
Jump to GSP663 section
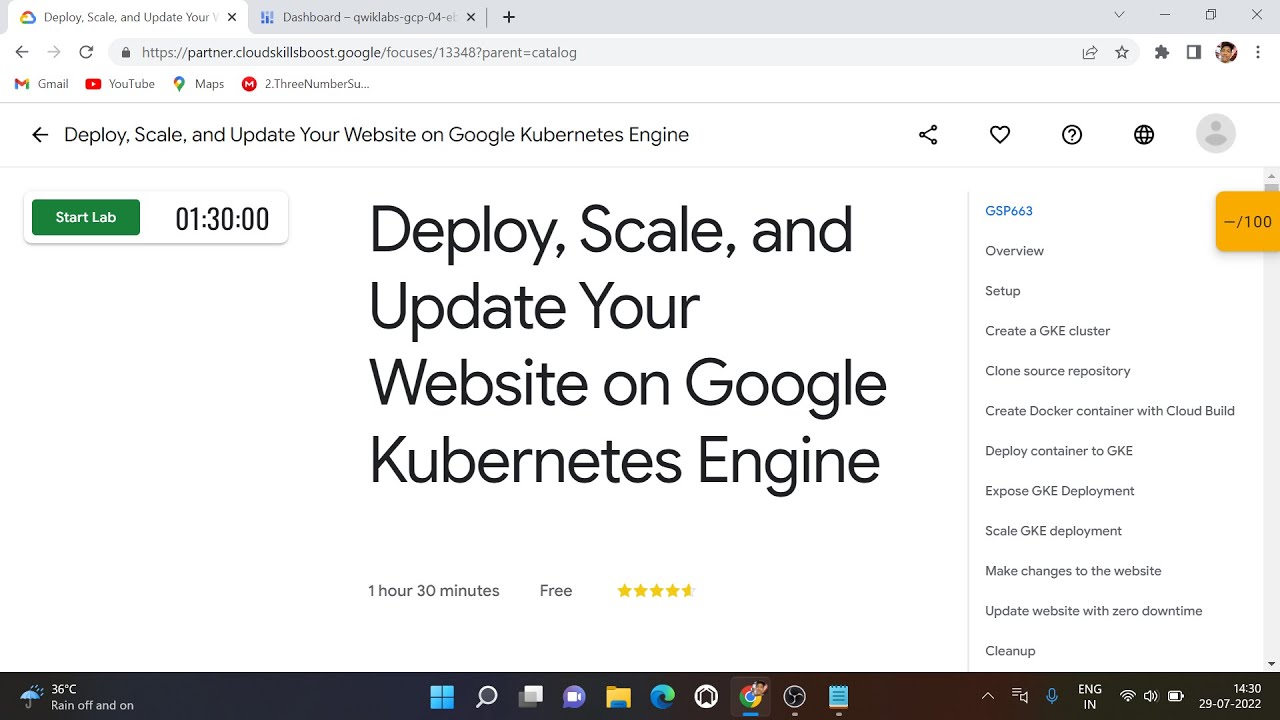click(x=1009, y=211)
